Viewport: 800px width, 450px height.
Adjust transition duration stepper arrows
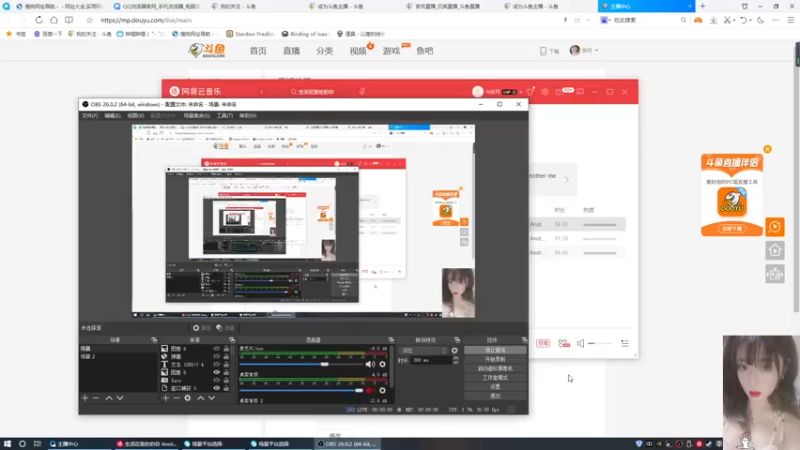pyautogui.click(x=456, y=360)
